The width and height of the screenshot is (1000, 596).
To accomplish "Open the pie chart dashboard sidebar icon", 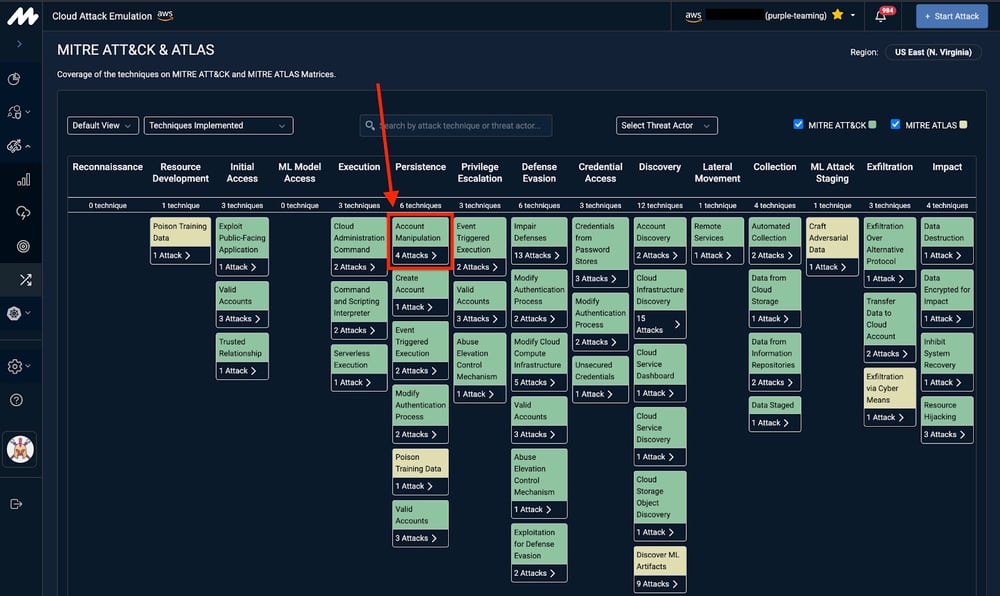I will point(14,80).
